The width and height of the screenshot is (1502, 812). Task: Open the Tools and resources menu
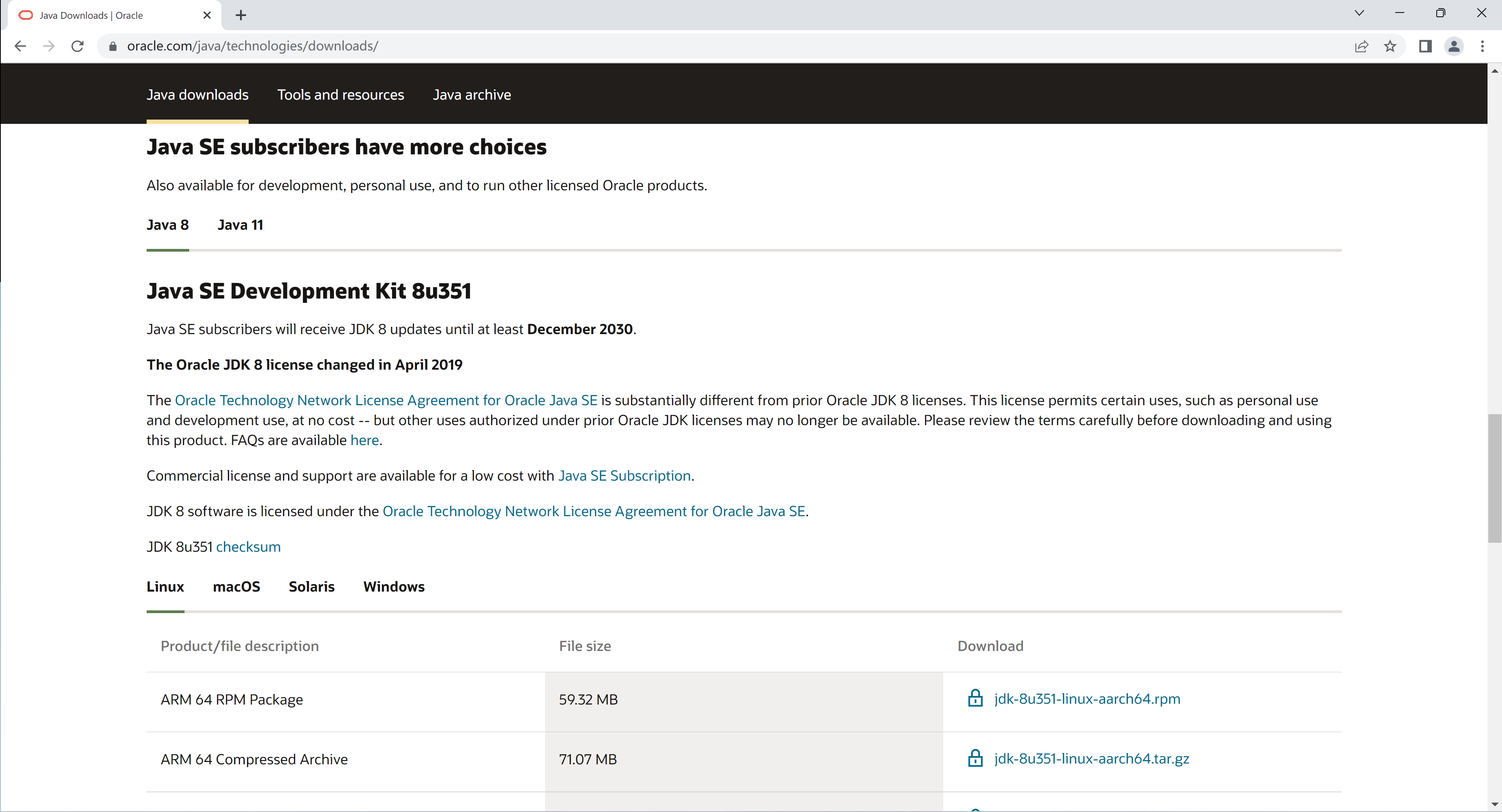click(340, 94)
